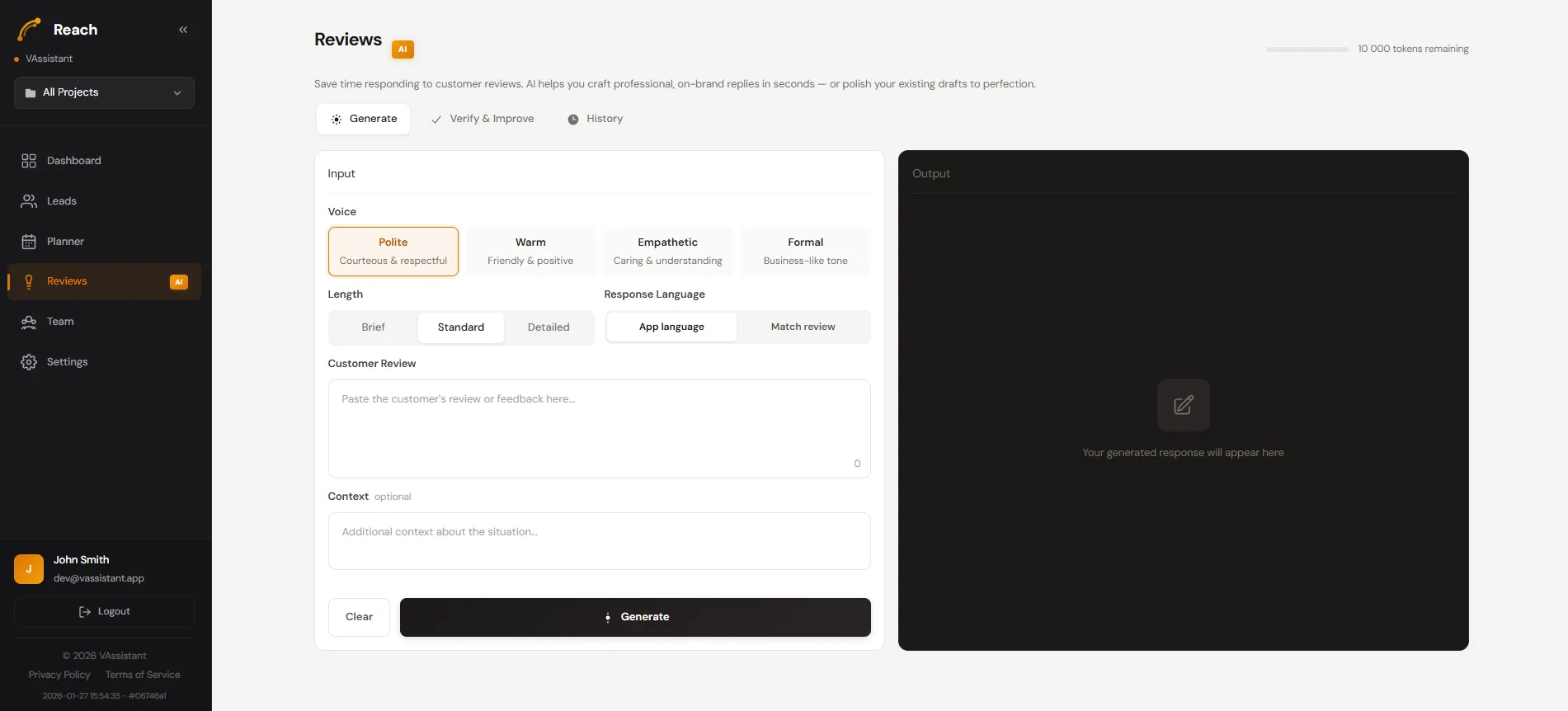Image resolution: width=1568 pixels, height=711 pixels.
Task: Click the Dashboard grid icon
Action: [x=29, y=161]
